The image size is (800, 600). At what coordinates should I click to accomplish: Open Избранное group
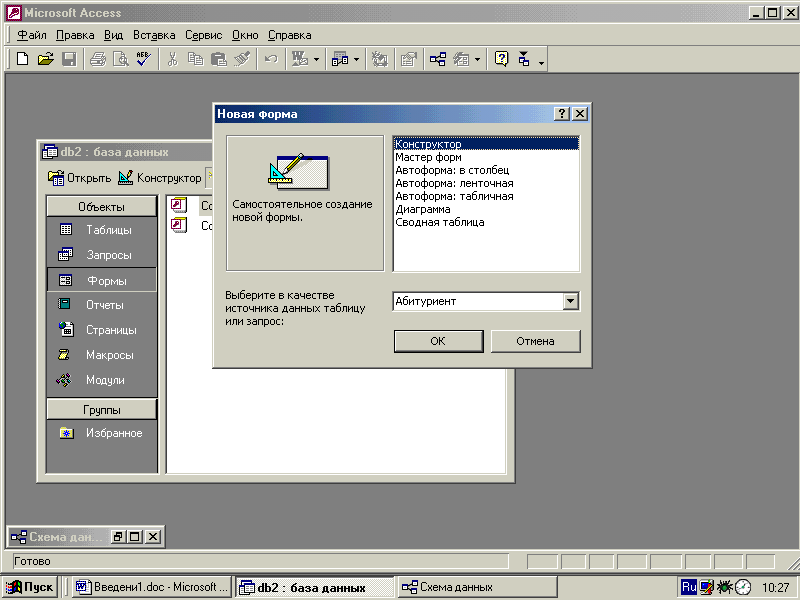coord(102,433)
